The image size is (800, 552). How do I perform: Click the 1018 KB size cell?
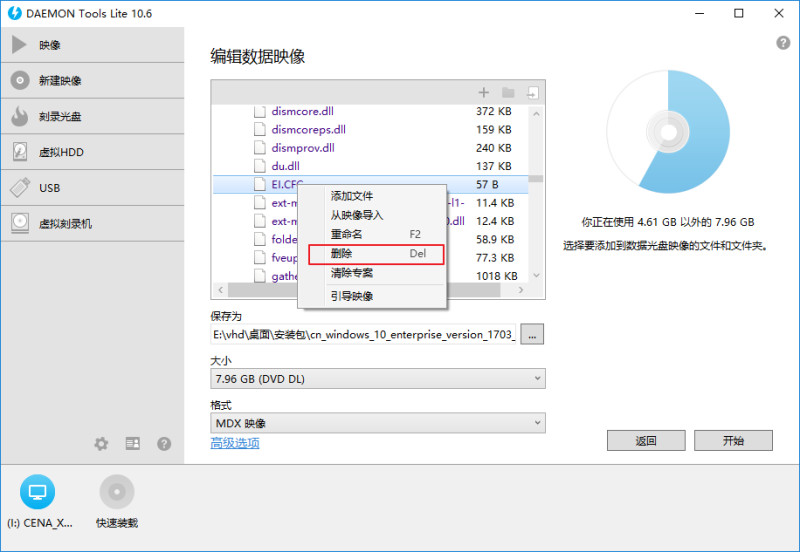tap(497, 276)
